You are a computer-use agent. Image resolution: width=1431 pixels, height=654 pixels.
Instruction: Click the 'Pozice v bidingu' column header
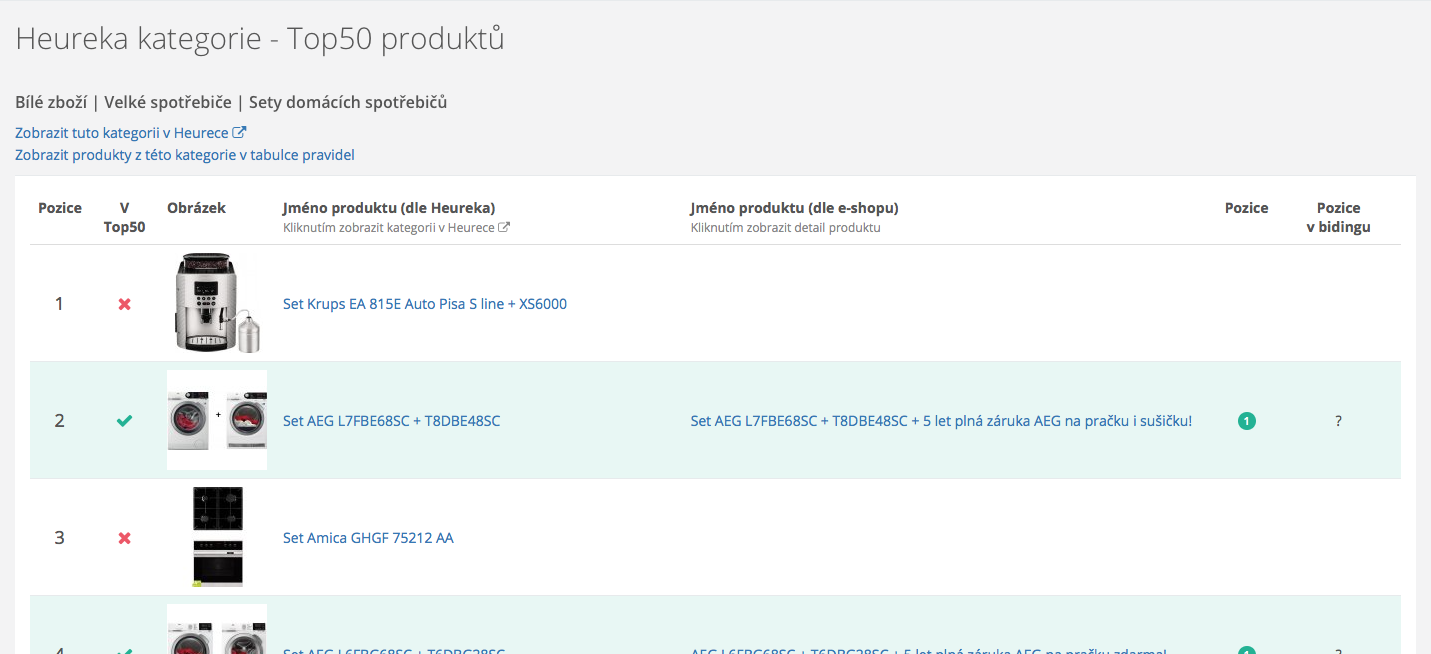1338,217
